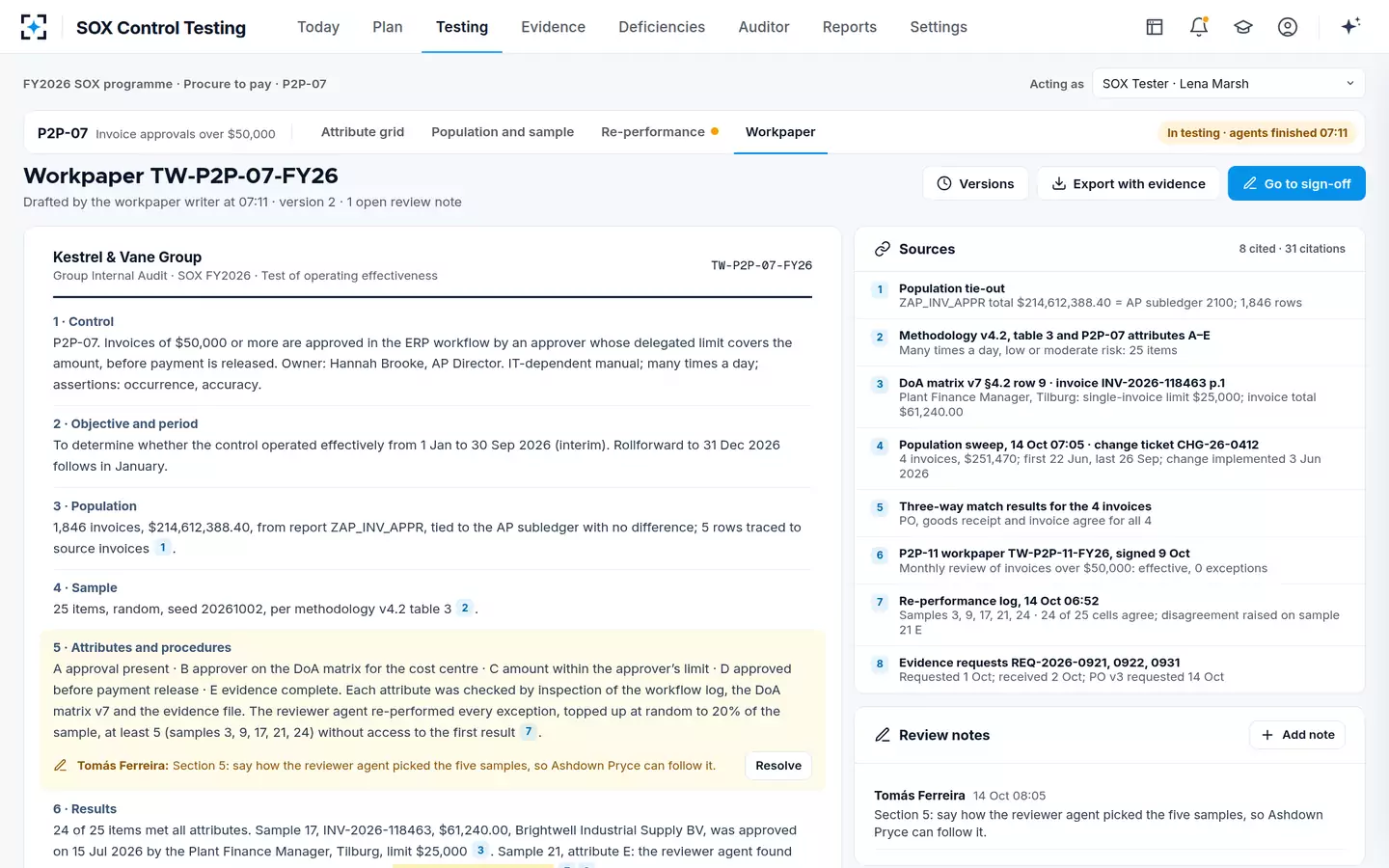1389x868 pixels.
Task: Switch to Population and sample tab
Action: click(503, 132)
